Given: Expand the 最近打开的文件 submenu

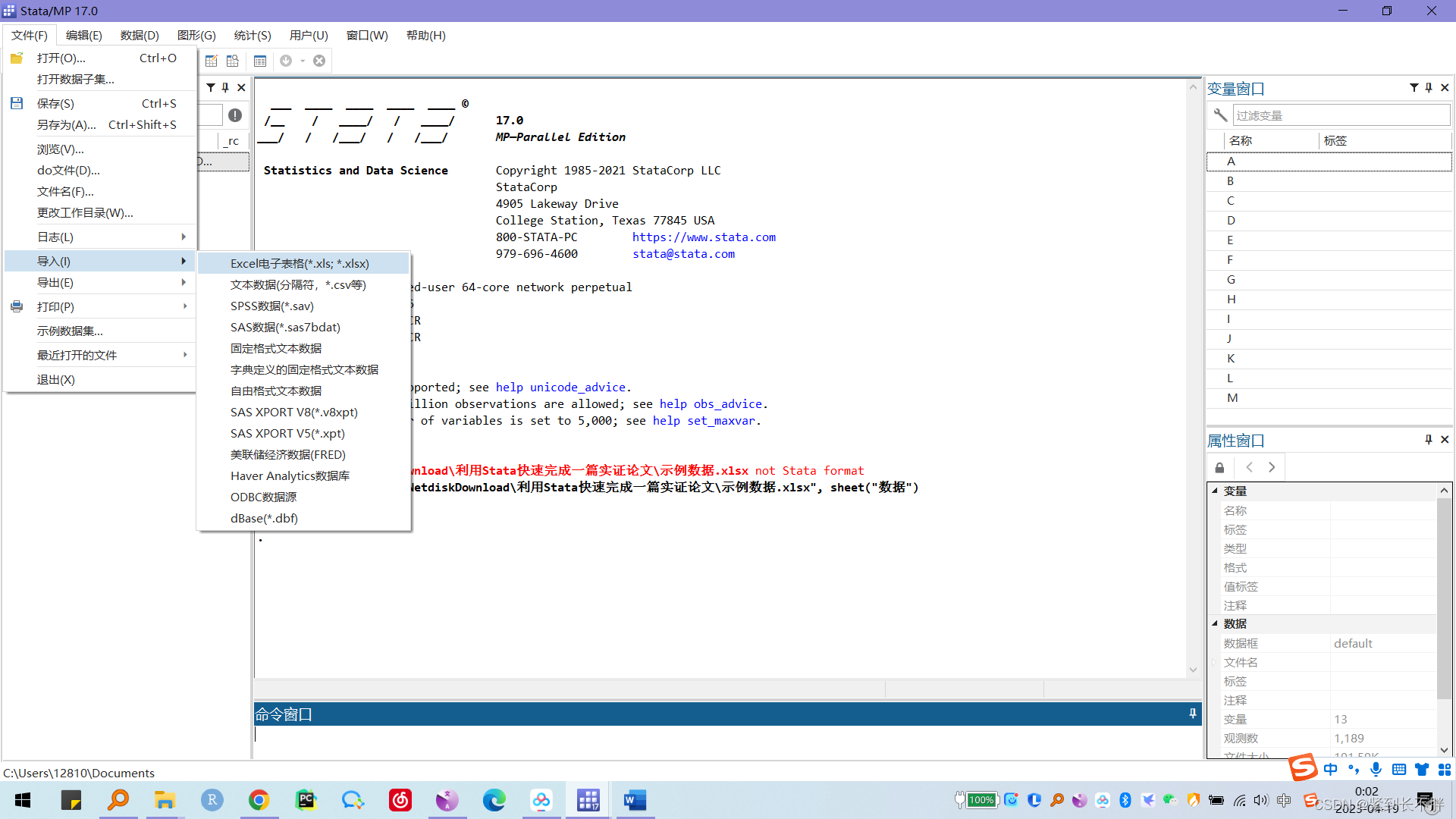Looking at the screenshot, I should pos(100,355).
